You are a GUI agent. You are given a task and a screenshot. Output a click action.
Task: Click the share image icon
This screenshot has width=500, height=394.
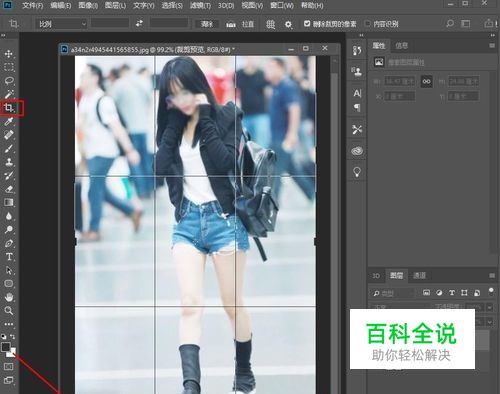coord(488,23)
